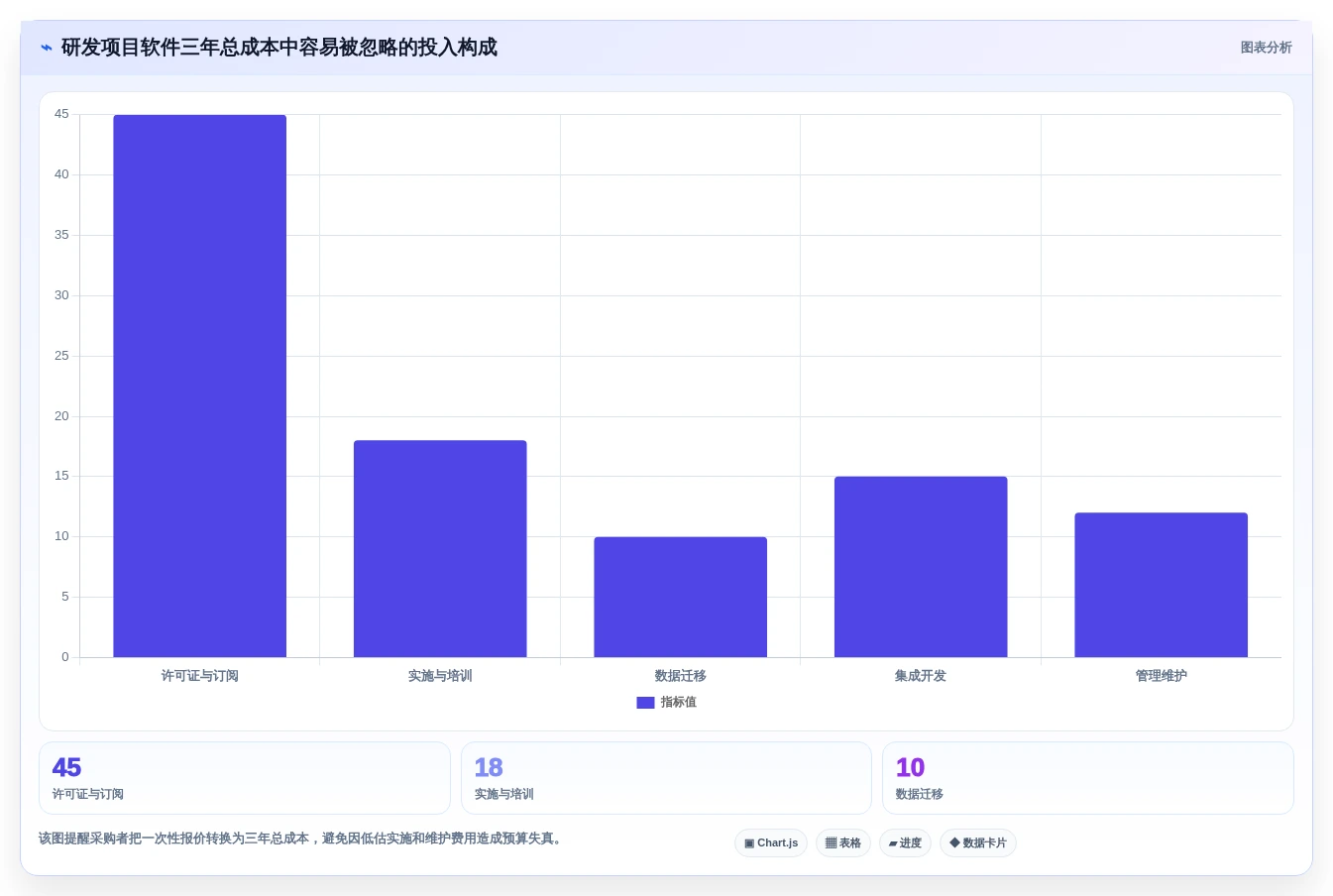Click the 数据迁移 x-axis label
The height and width of the screenshot is (896, 1333).
coord(681,676)
